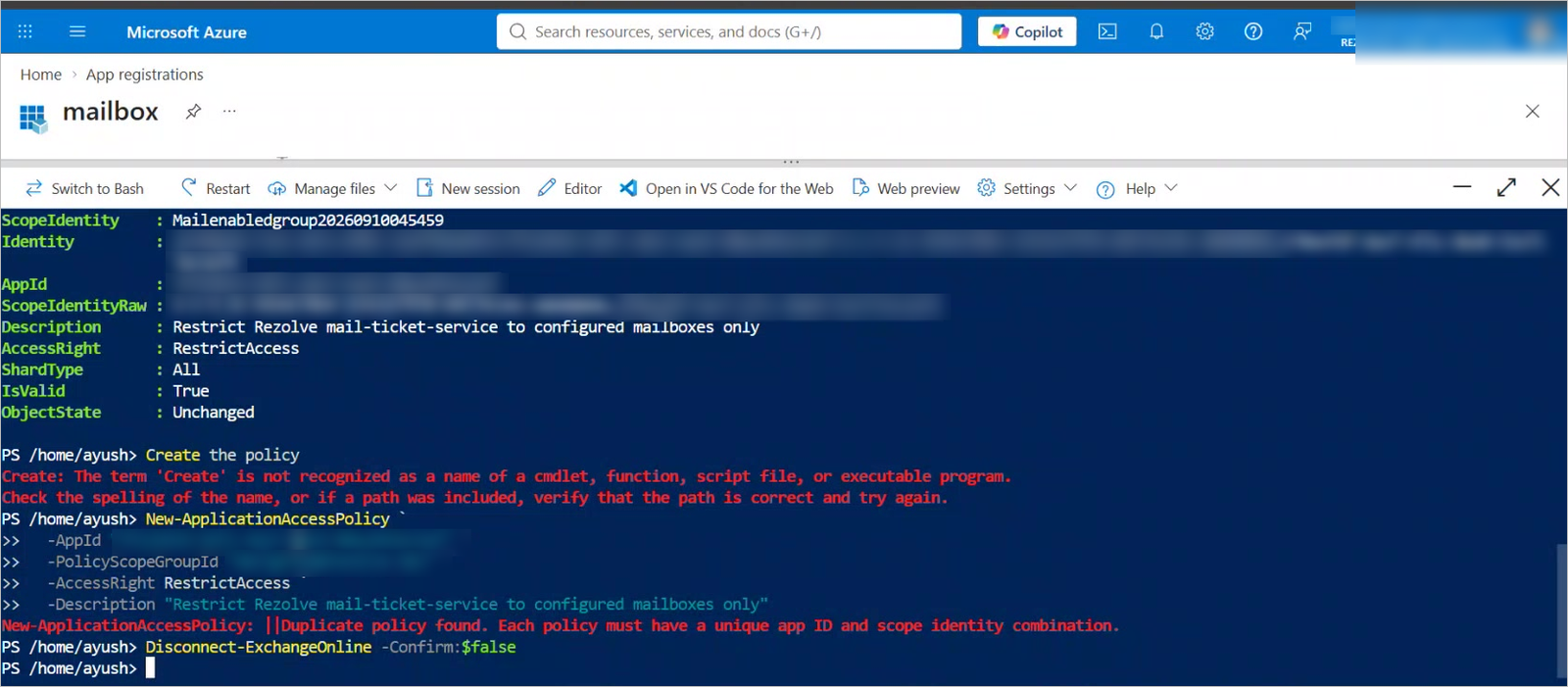The height and width of the screenshot is (687, 1568).
Task: Click the 'New-ApplicationAccessPolicy' command after prompt
Action: pyautogui.click(x=268, y=518)
